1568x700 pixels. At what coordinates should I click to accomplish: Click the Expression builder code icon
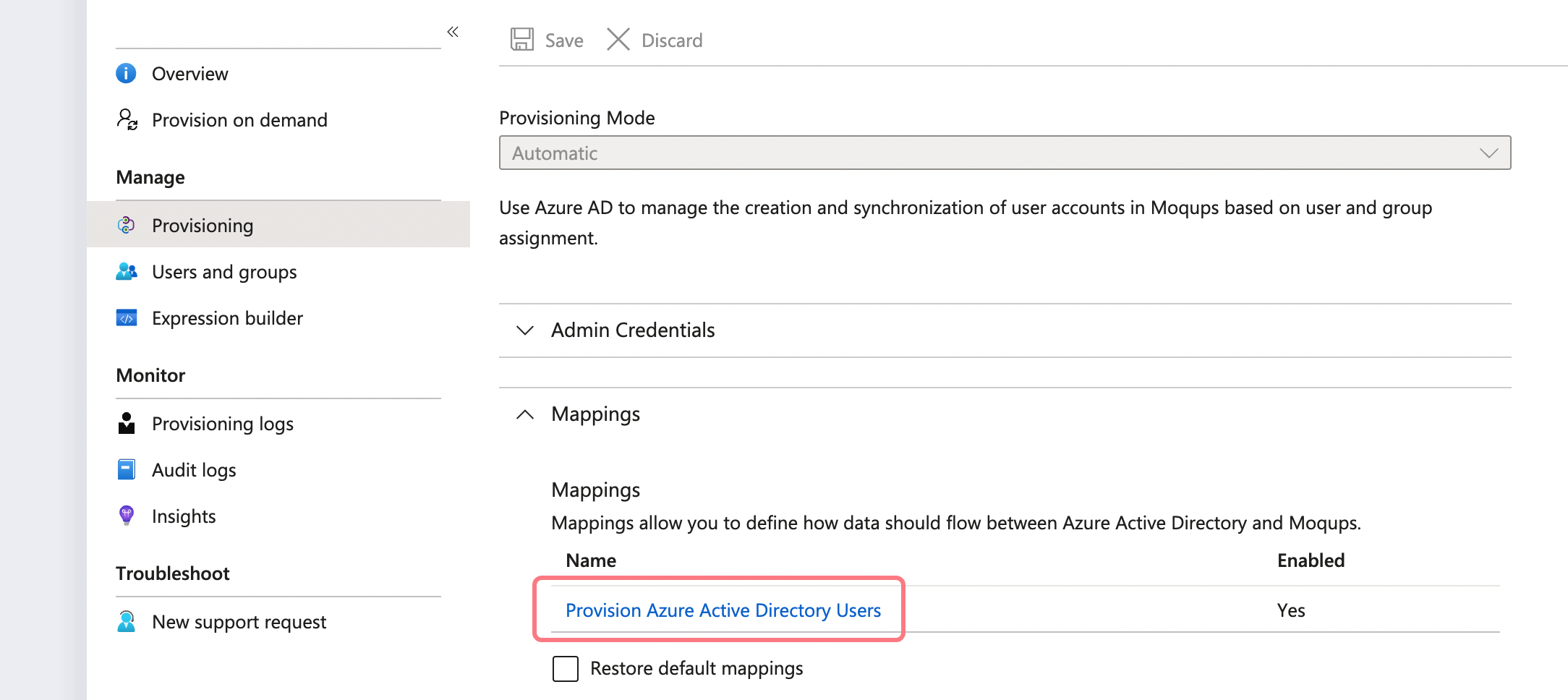[x=127, y=318]
